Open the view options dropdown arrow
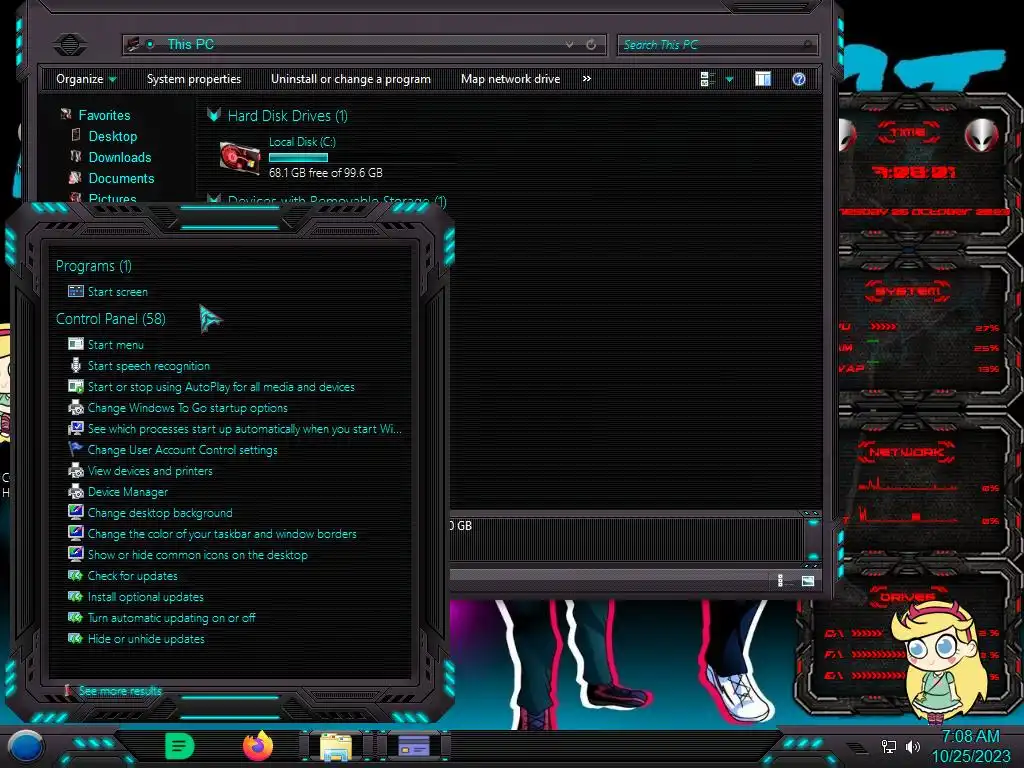This screenshot has height=768, width=1024. coord(729,80)
